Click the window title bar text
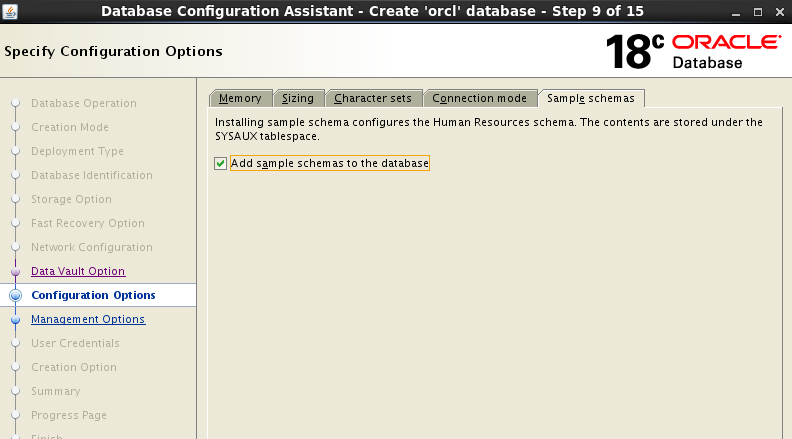The height and width of the screenshot is (439, 792). pyautogui.click(x=372, y=11)
